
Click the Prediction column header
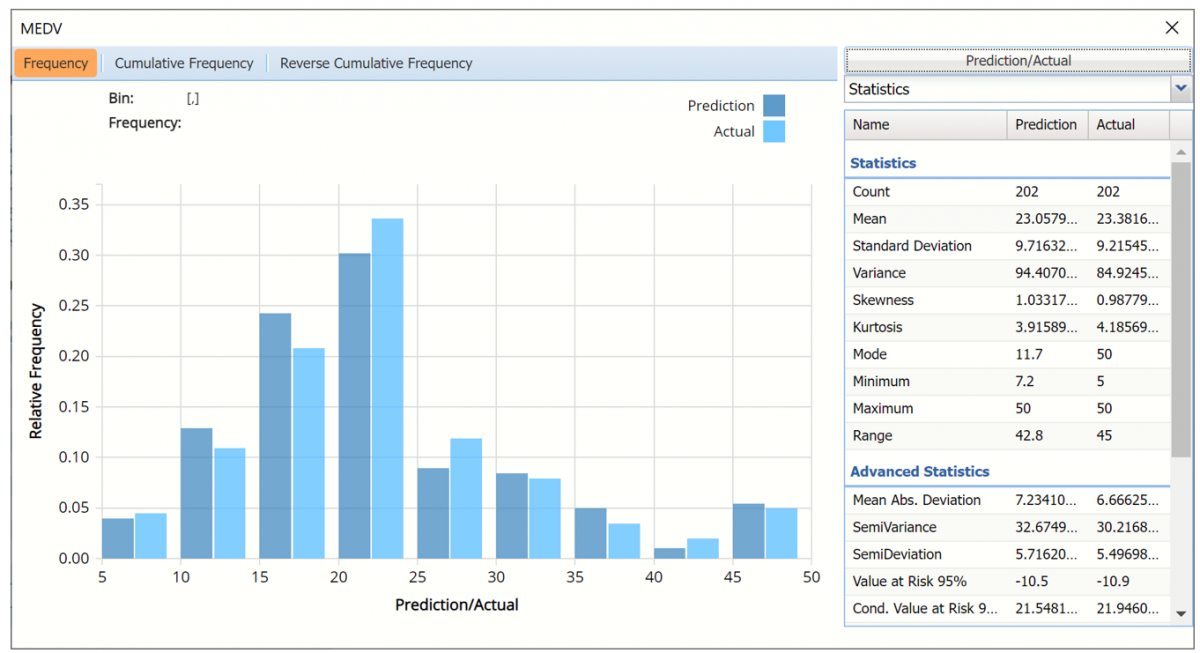pos(1046,125)
